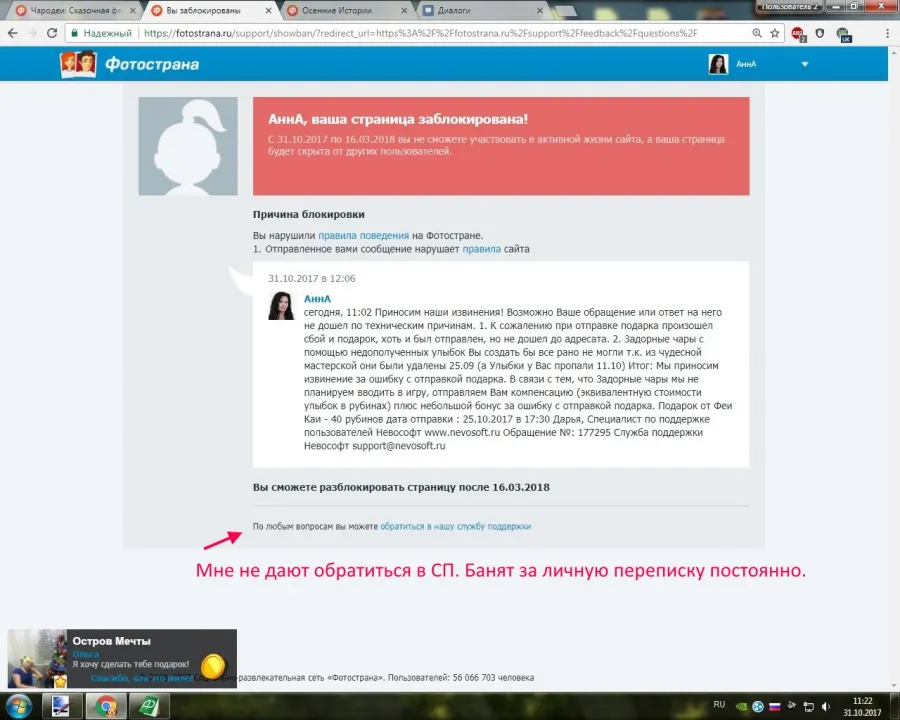Click the address bar URL field
This screenshot has height=720, width=900.
(422, 33)
